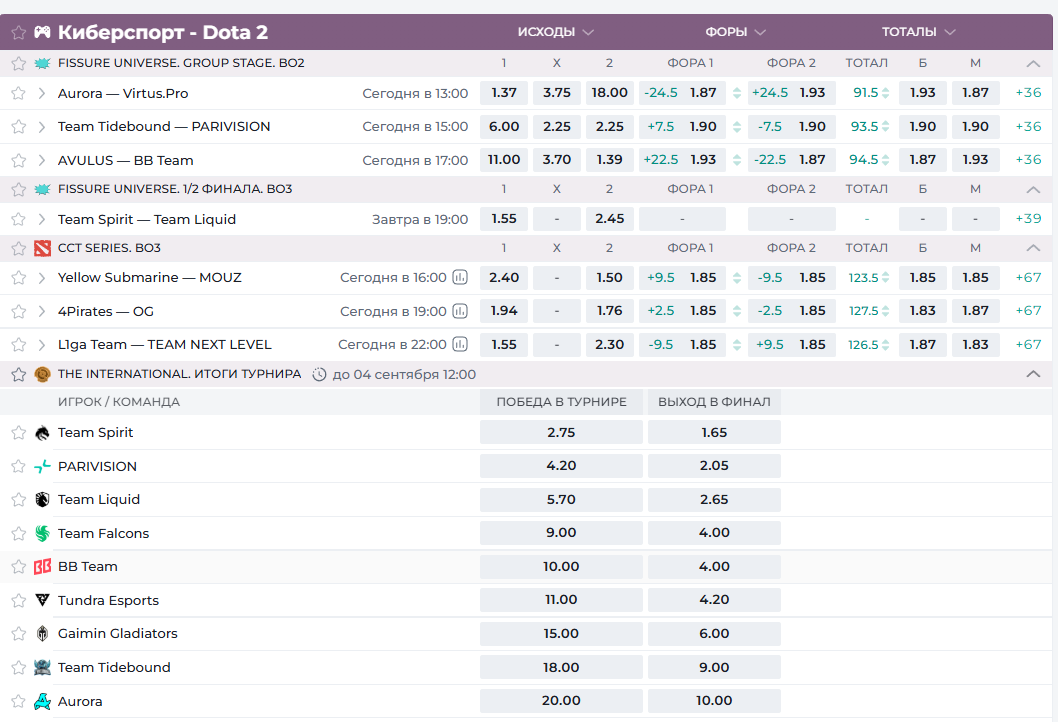Open statistics icon for L1ga Team match
1058x722 pixels.
click(x=460, y=345)
